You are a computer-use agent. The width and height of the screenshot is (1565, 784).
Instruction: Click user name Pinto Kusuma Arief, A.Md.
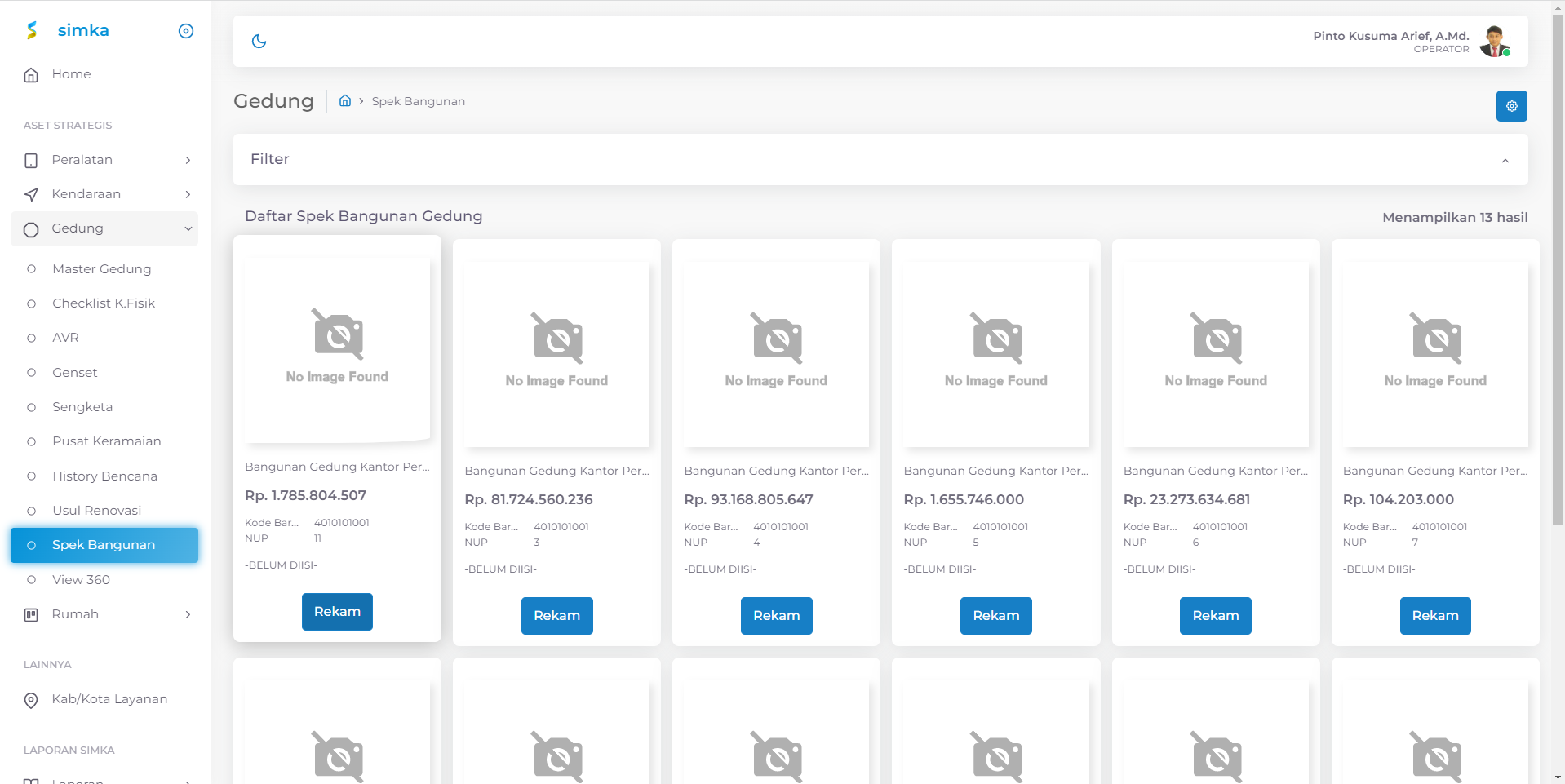[x=1390, y=36]
